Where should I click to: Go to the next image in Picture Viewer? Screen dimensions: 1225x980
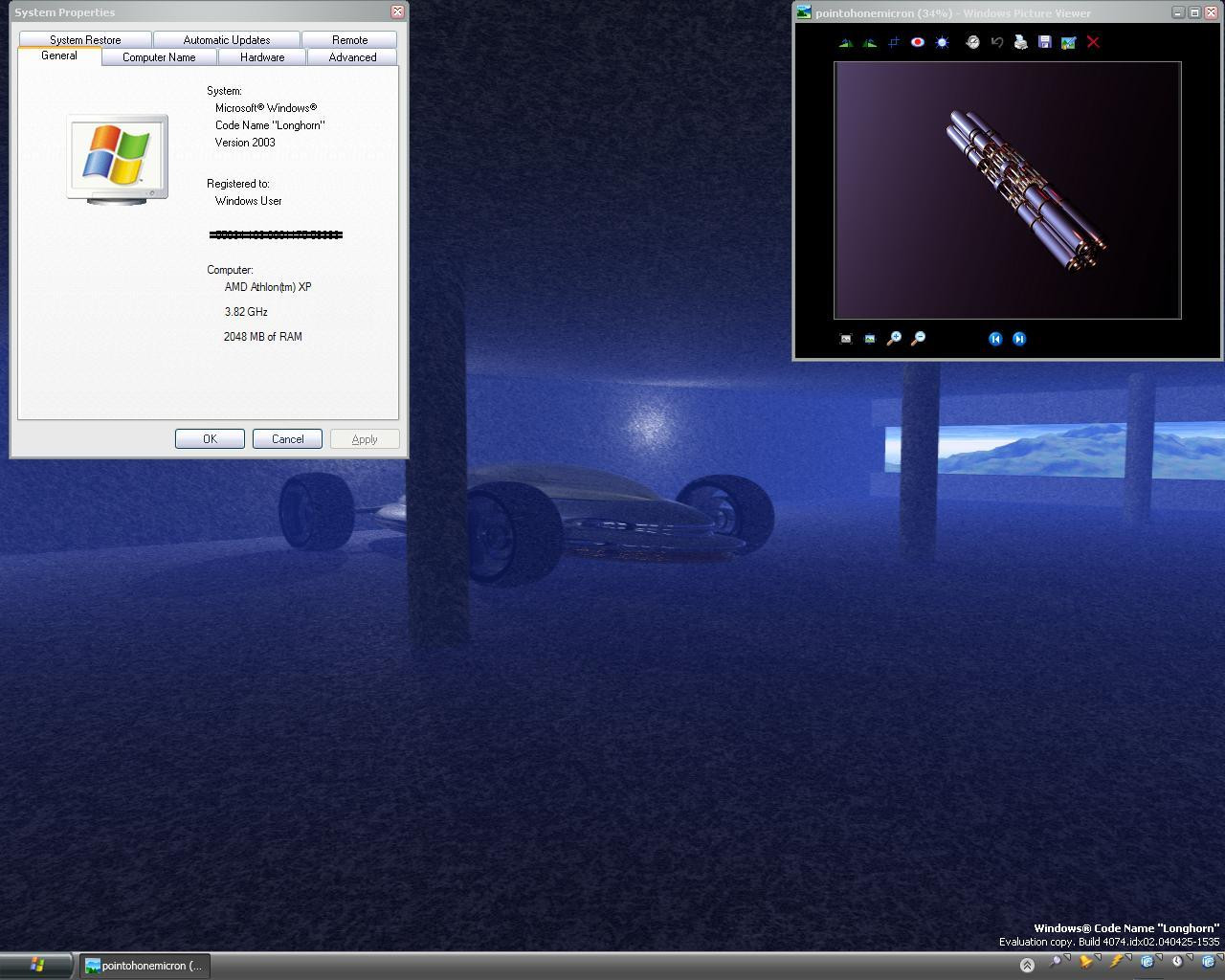1019,338
